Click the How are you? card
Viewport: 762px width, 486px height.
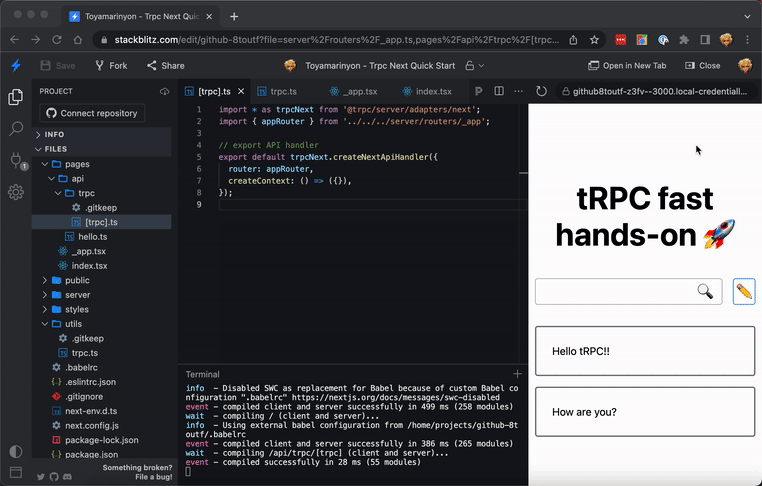645,412
